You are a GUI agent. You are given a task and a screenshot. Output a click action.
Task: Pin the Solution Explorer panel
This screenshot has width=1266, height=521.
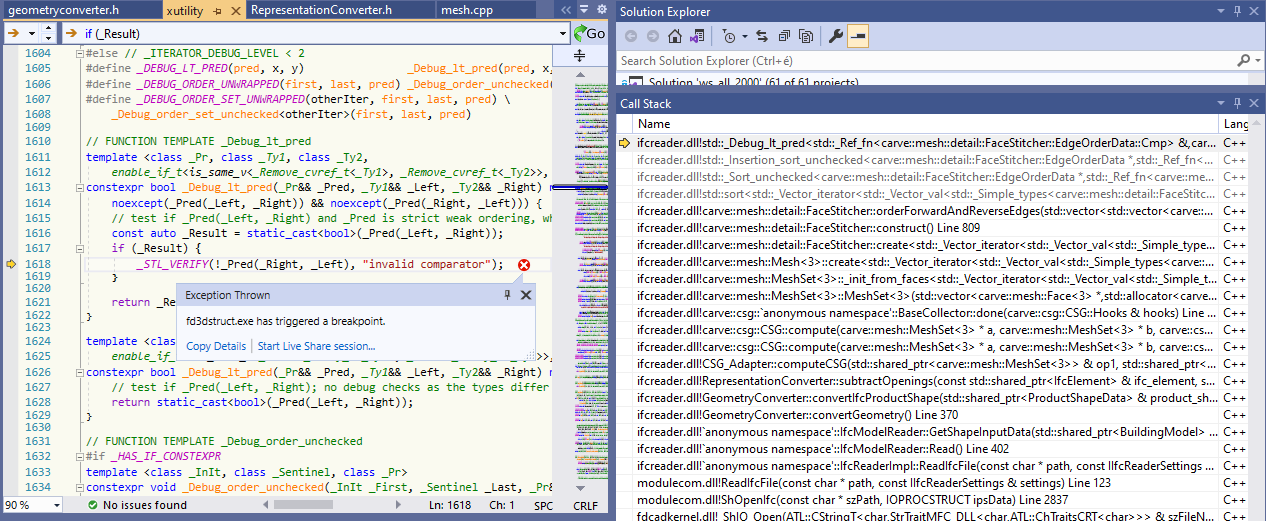pos(1237,11)
